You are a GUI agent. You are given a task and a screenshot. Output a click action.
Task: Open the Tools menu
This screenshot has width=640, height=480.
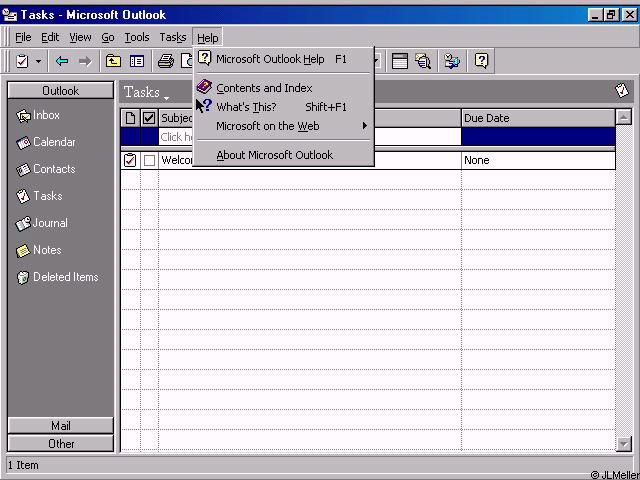click(137, 38)
